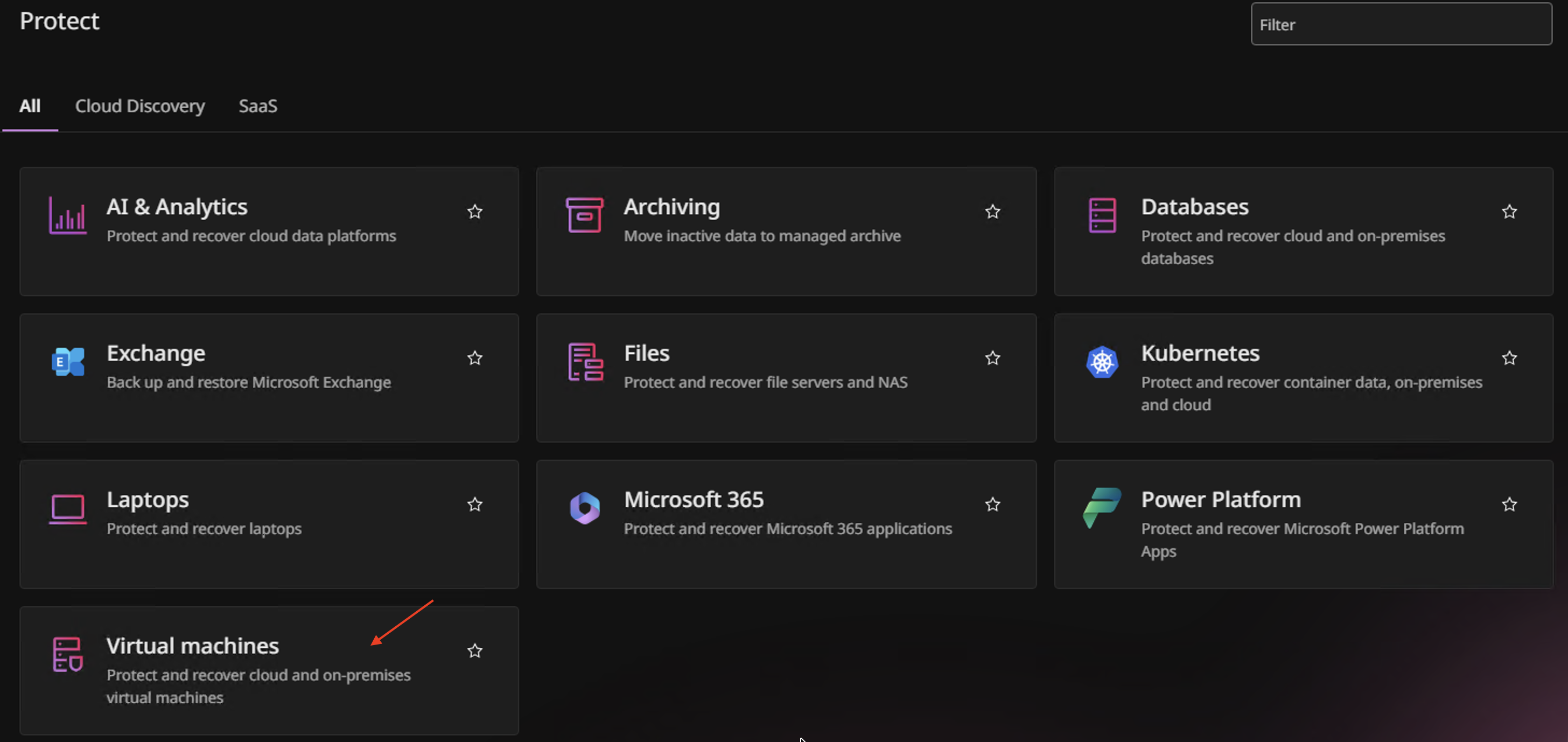Click 'Move inactive data to managed archive' text
The image size is (1568, 742).
762,236
